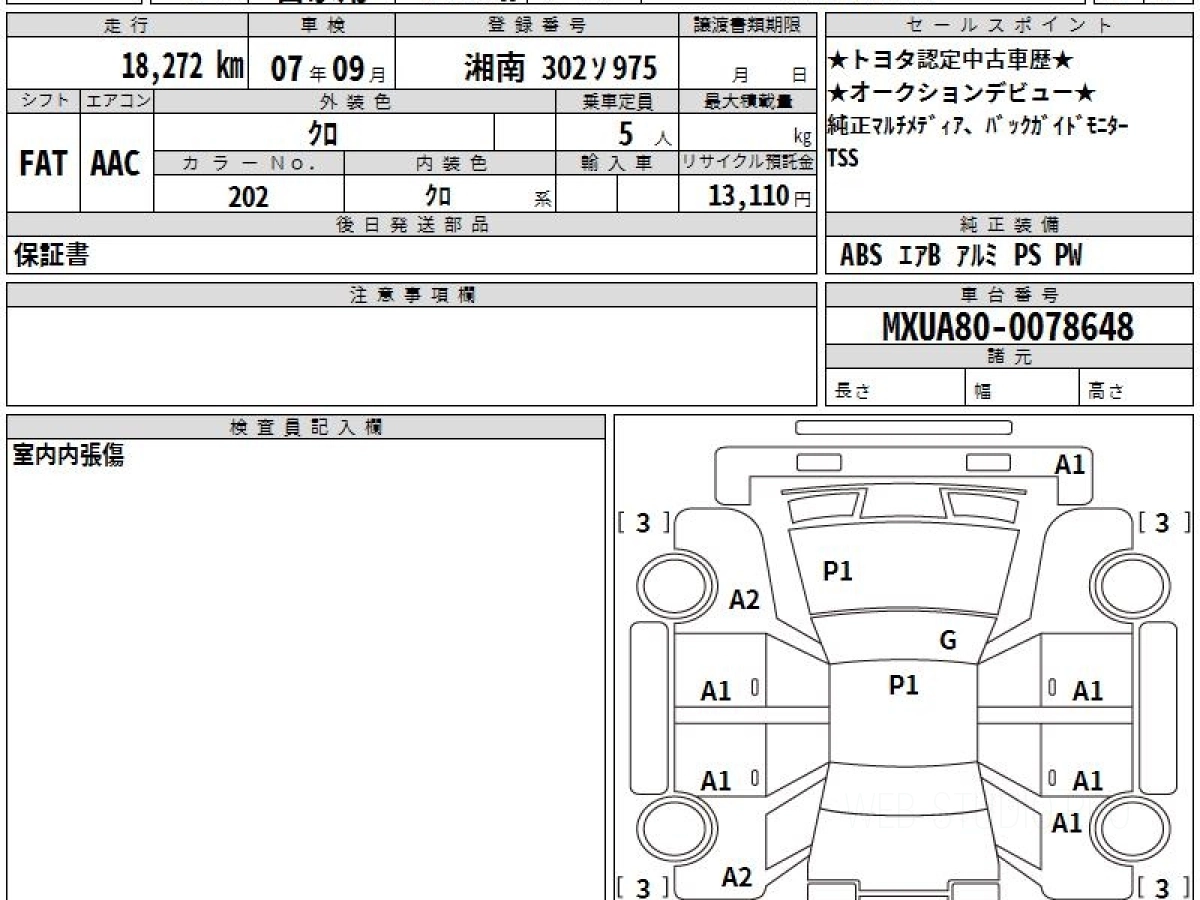Select the ABS equipment item
The width and height of the screenshot is (1200, 900).
tap(861, 256)
